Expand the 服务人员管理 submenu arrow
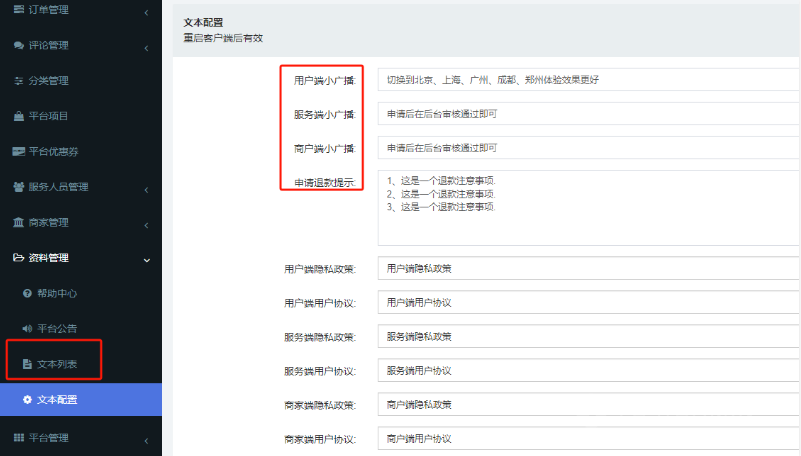 pyautogui.click(x=147, y=188)
